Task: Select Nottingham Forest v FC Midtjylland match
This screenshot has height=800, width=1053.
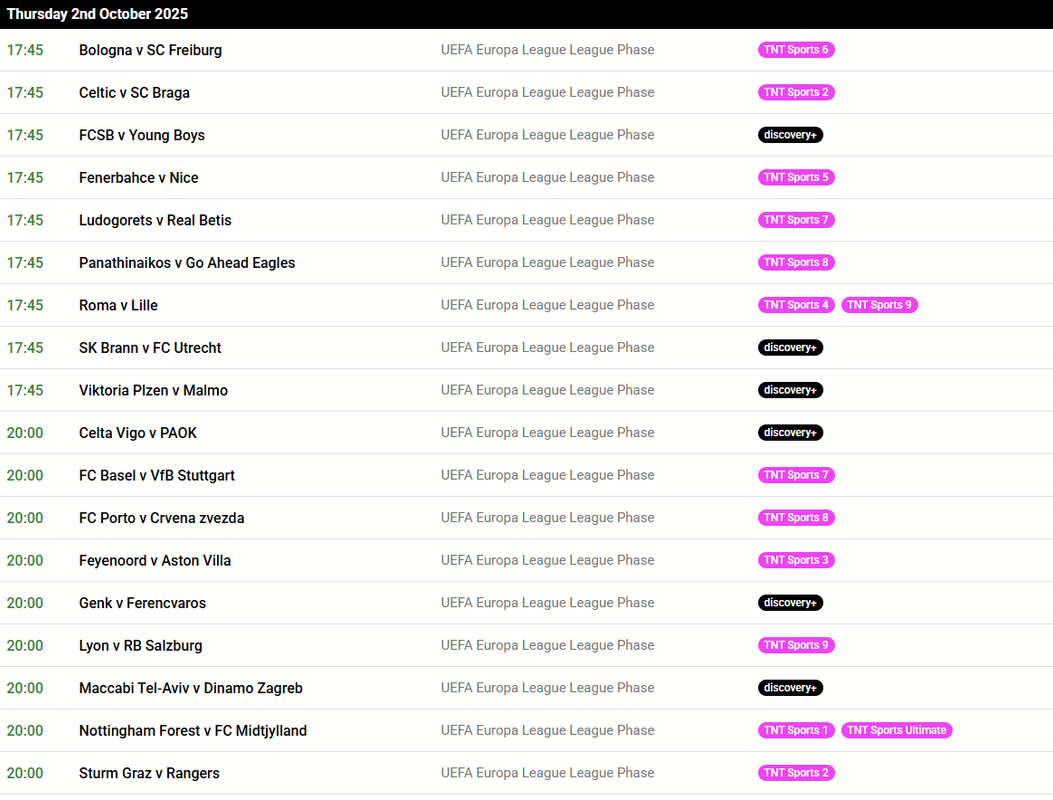Action: click(193, 731)
